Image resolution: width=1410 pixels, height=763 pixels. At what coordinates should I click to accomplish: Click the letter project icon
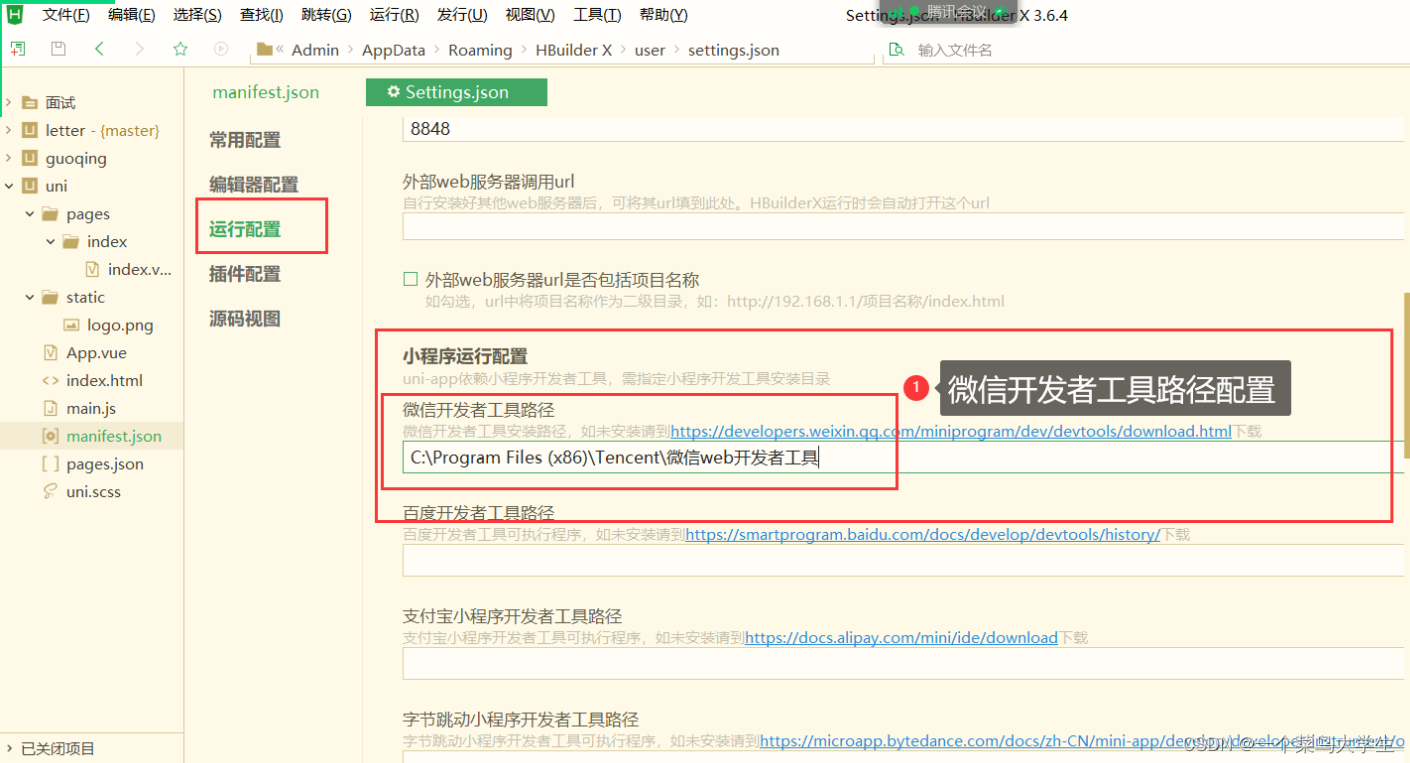(29, 130)
